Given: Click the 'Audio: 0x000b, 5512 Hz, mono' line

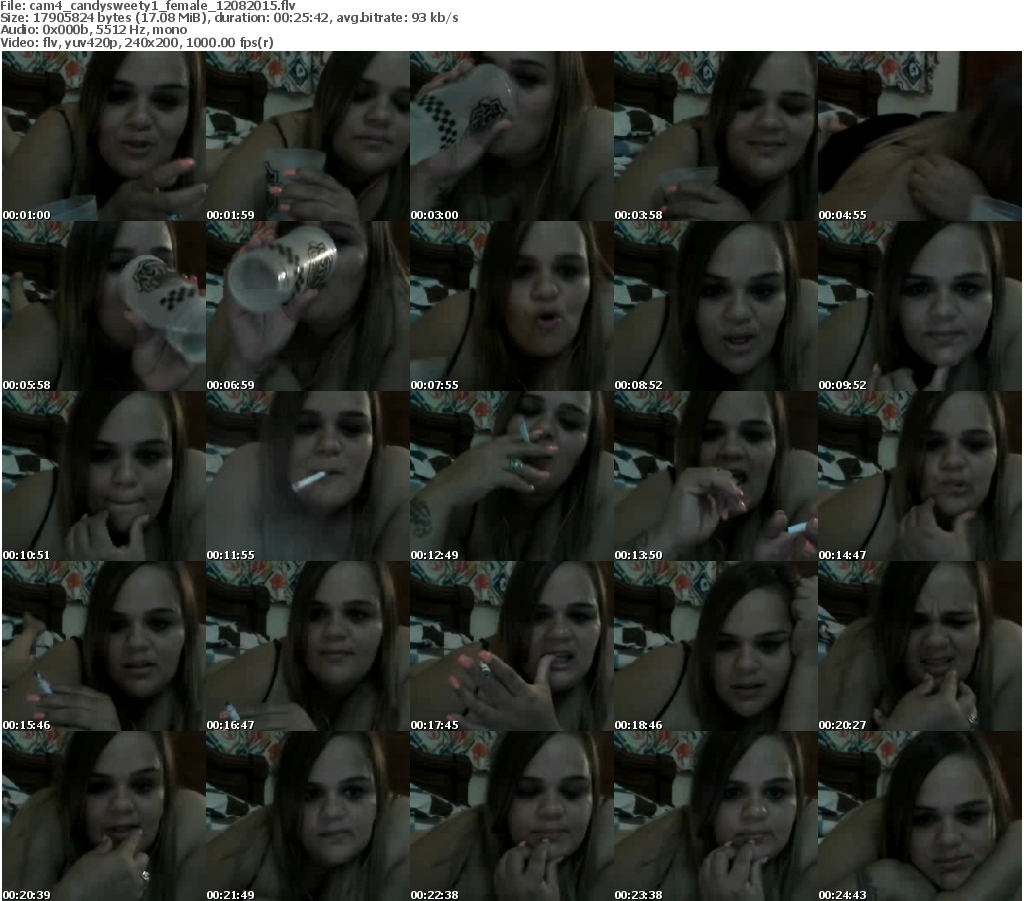Looking at the screenshot, I should pyautogui.click(x=93, y=30).
